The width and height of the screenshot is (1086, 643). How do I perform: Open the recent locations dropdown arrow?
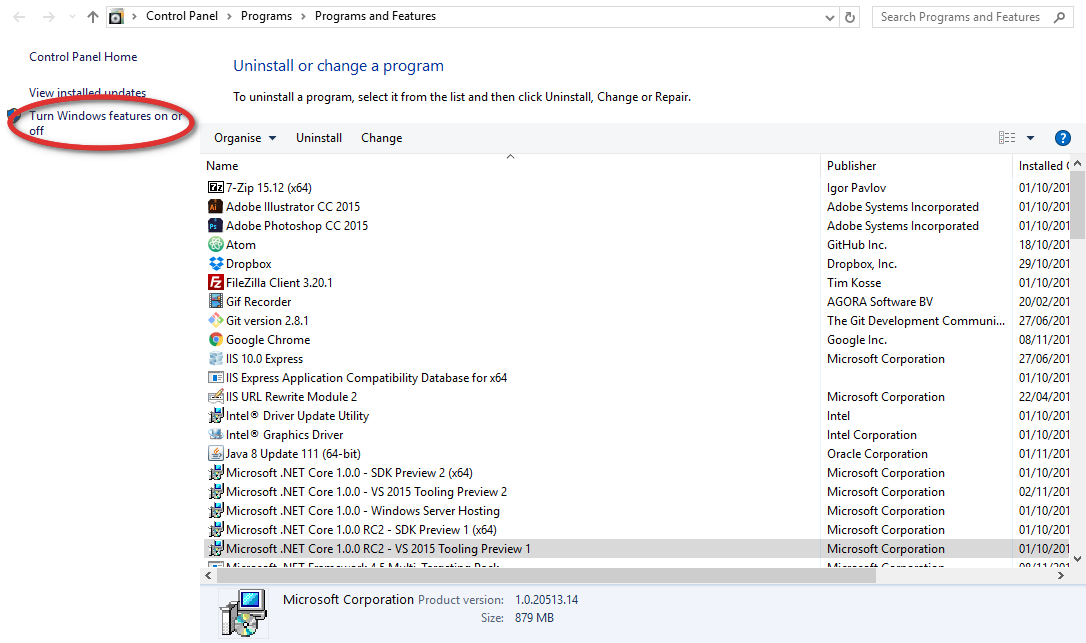coord(72,17)
